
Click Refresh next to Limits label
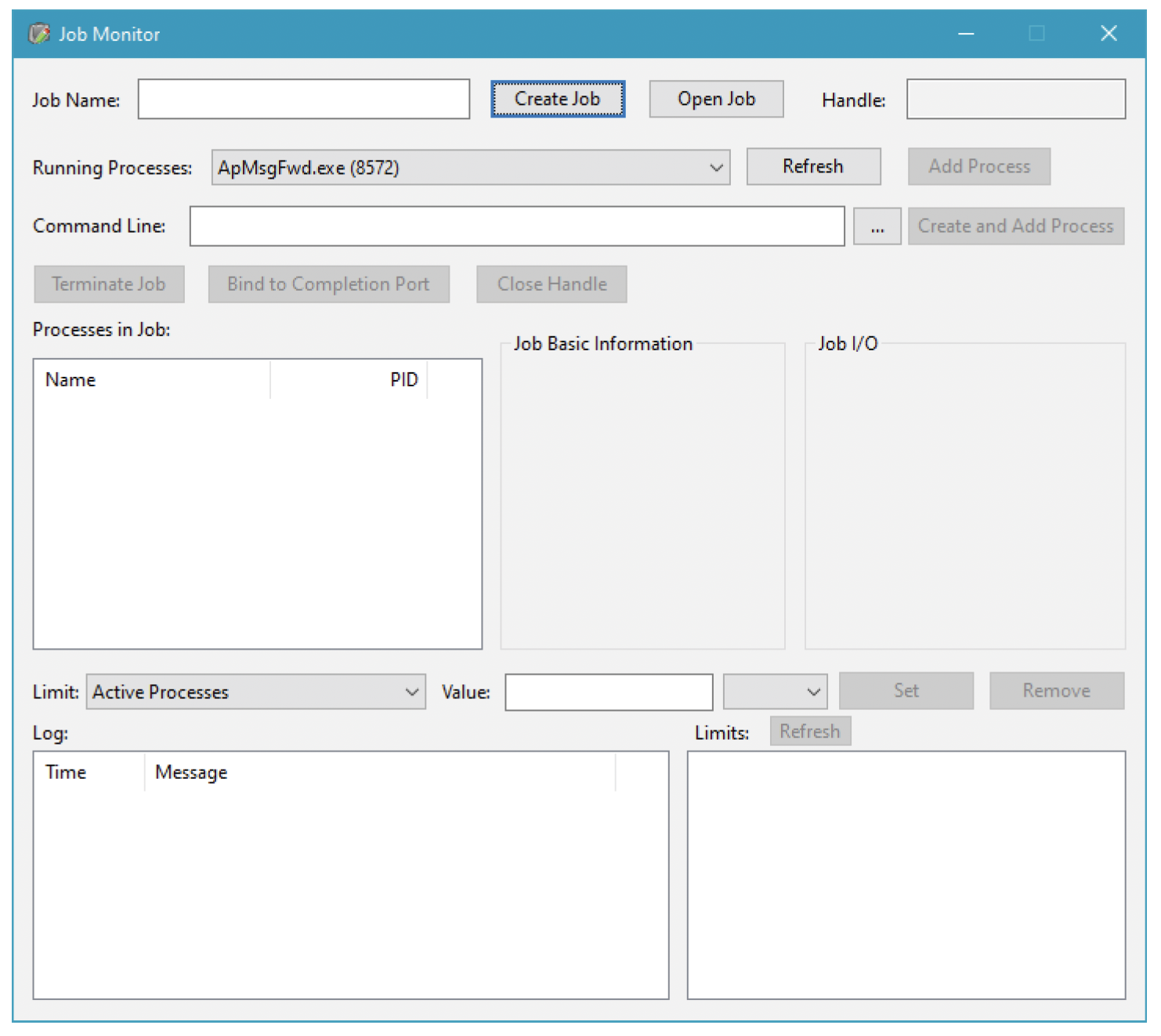pyautogui.click(x=810, y=731)
